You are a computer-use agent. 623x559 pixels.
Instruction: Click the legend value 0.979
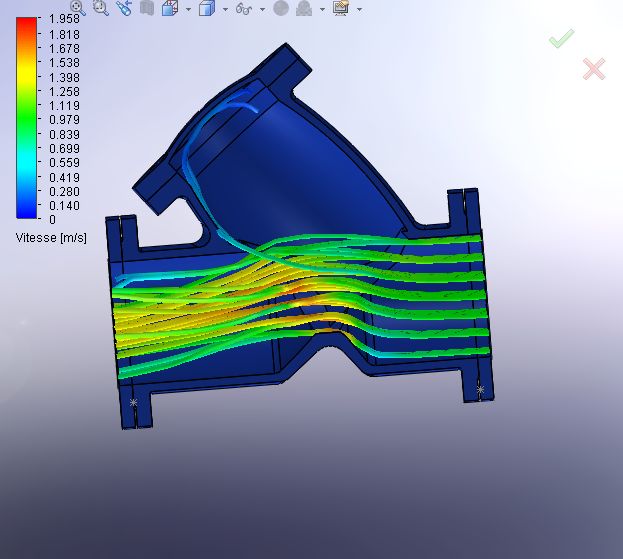tap(64, 120)
